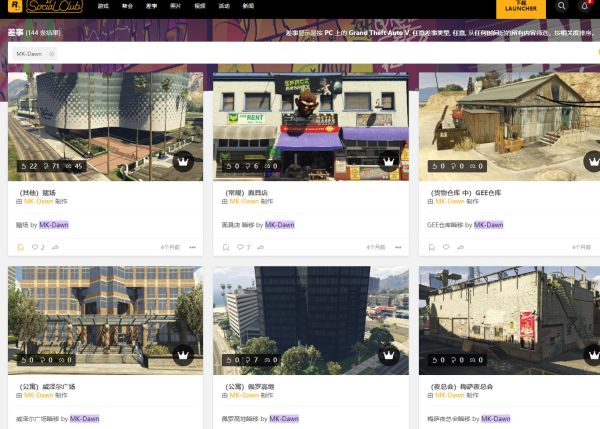This screenshot has height=429, width=600.
Task: Bookmark the 面具店 mask shop job card
Action: click(226, 247)
